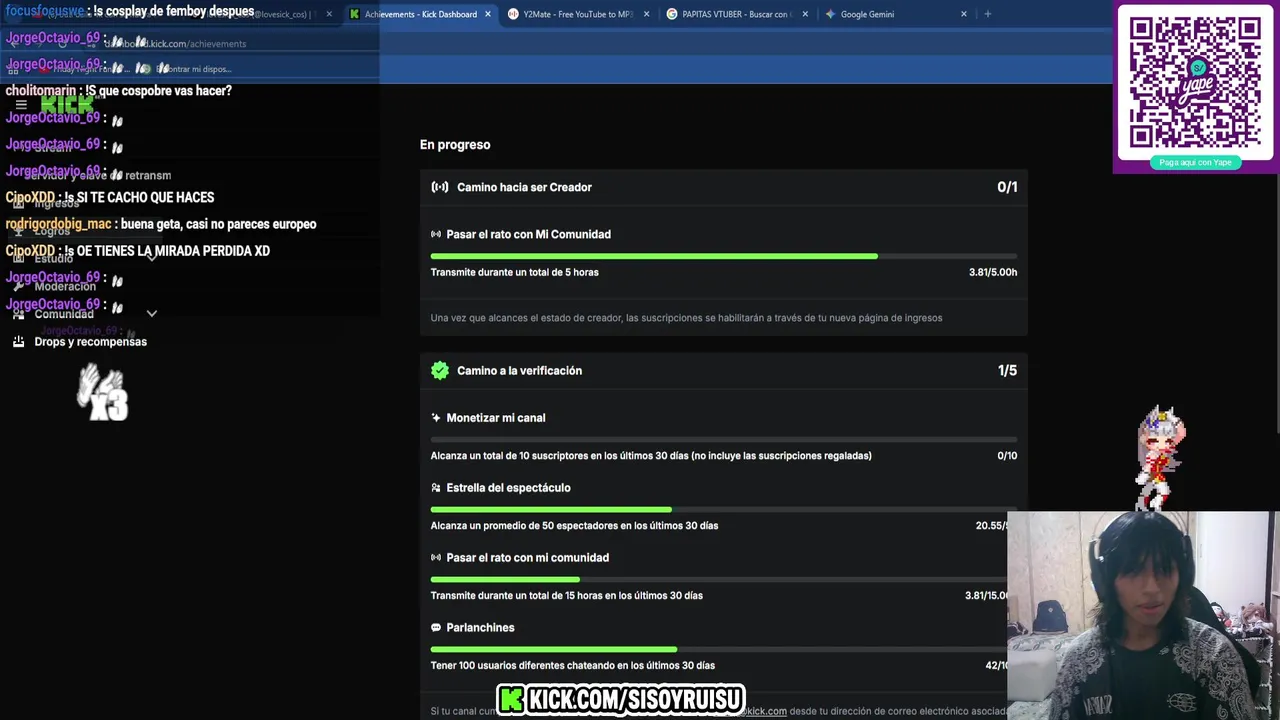Switch to the Y2Mate Free YouTube to MP3 tab
This screenshot has width=1280, height=720.
coord(578,14)
